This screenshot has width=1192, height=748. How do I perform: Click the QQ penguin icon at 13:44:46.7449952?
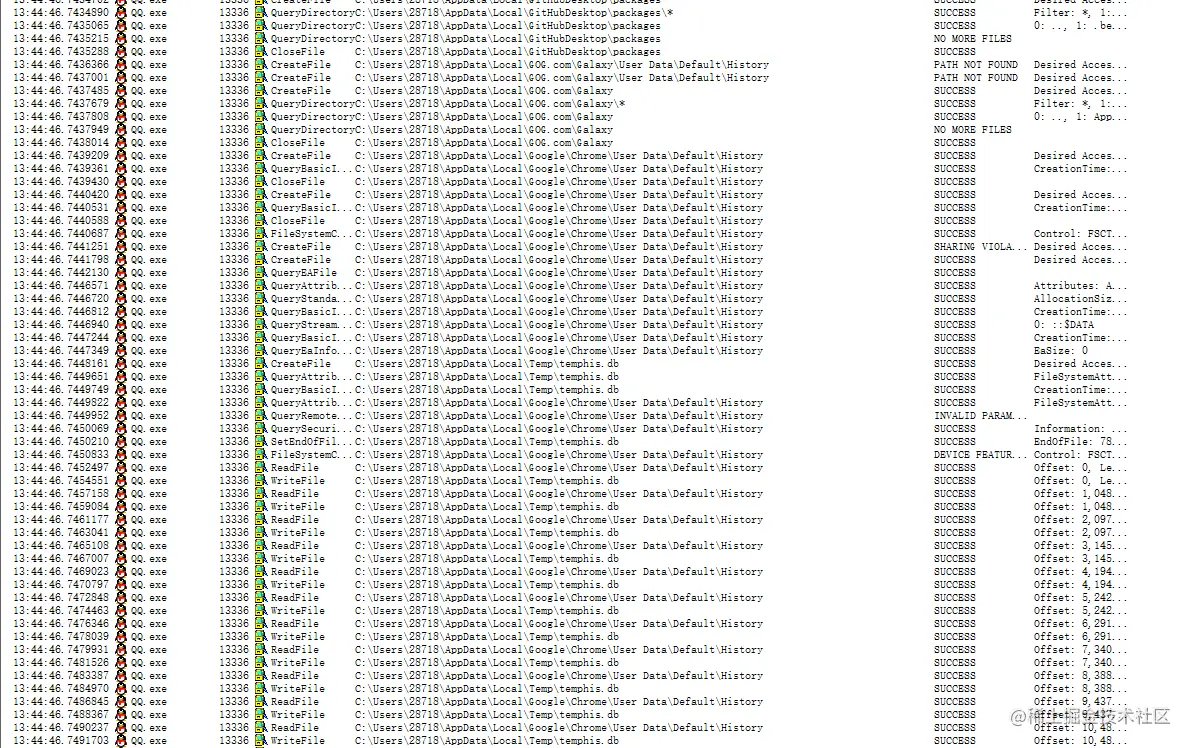(x=121, y=416)
